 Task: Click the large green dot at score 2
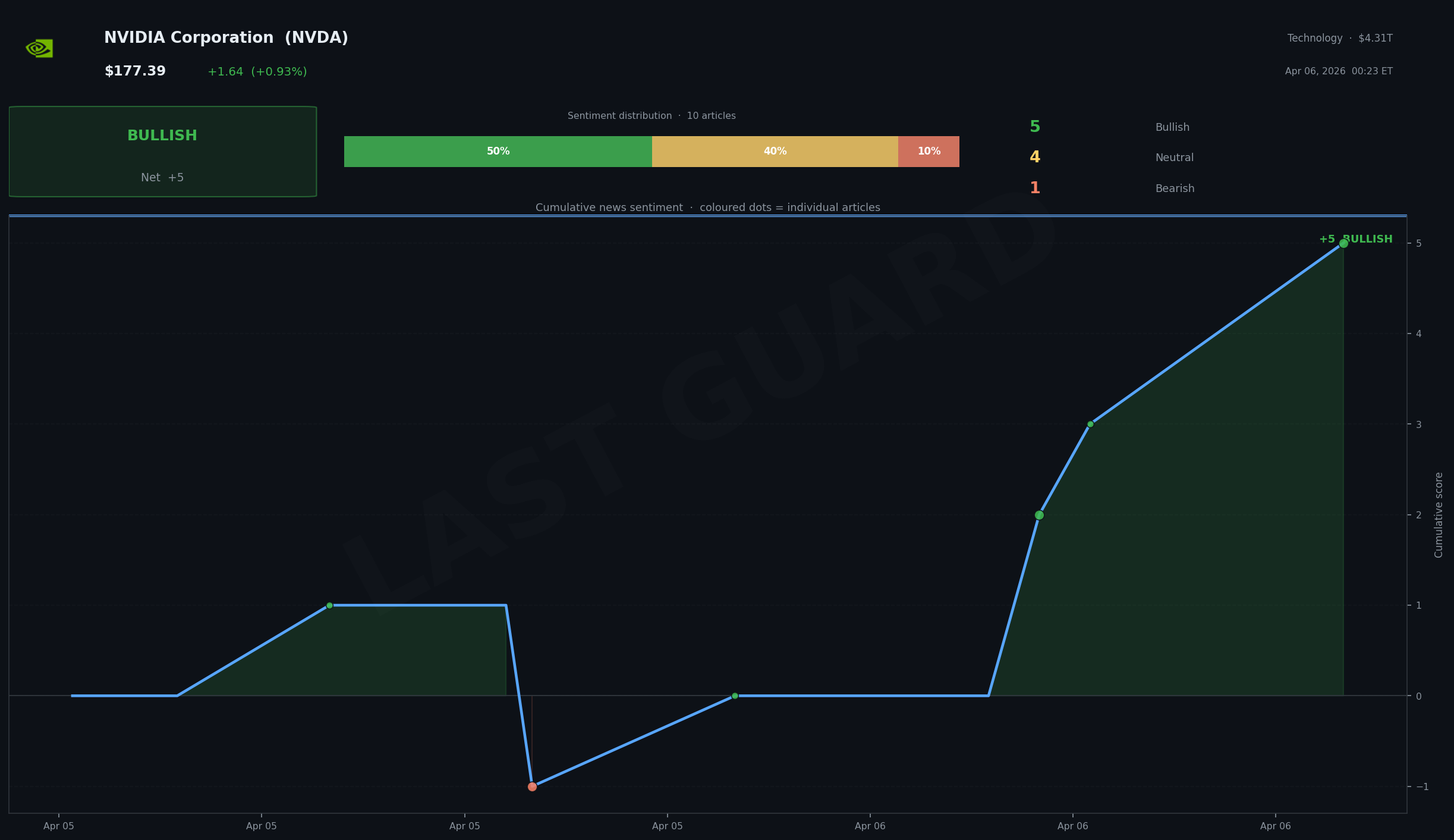click(1039, 515)
